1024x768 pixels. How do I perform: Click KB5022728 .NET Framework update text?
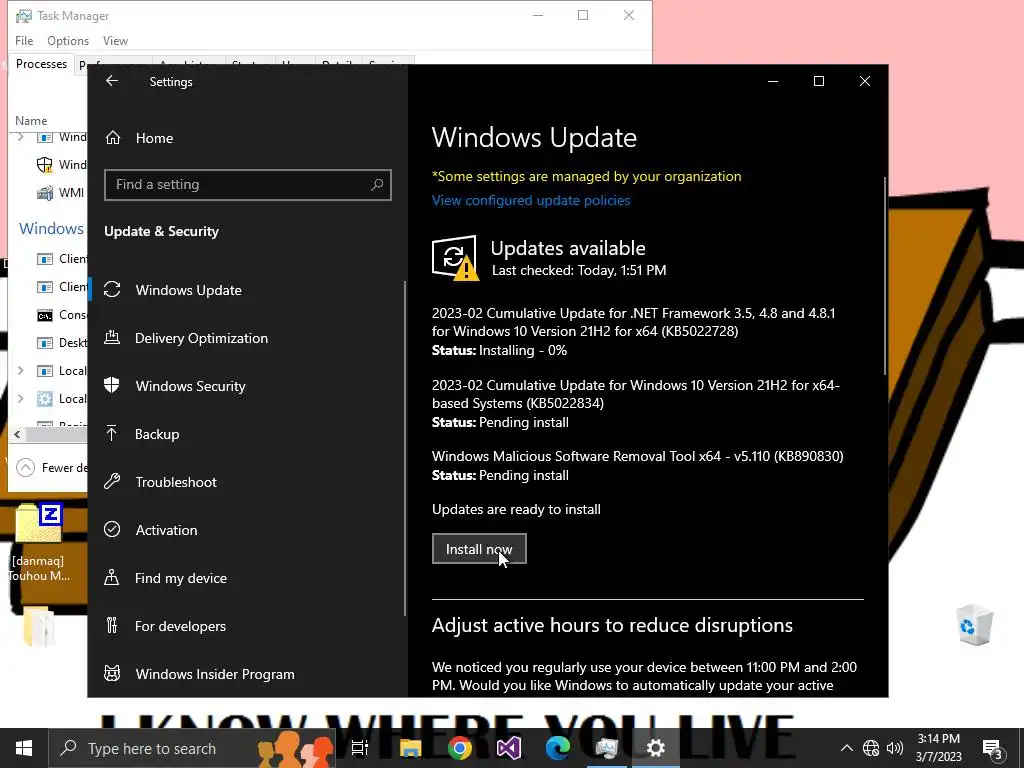(x=633, y=322)
